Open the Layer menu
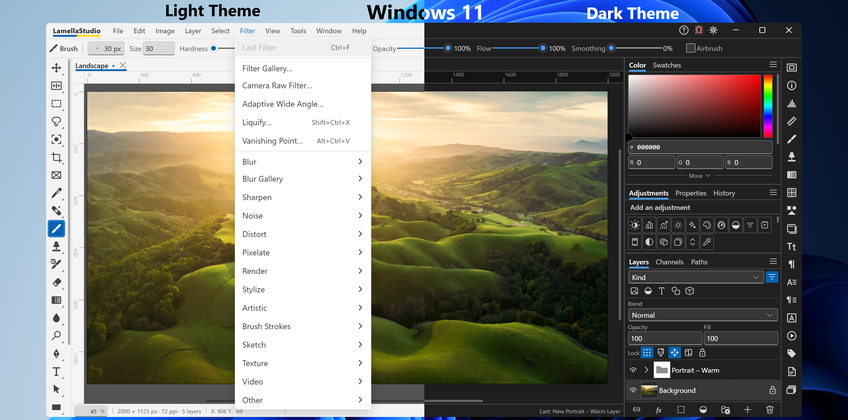The height and width of the screenshot is (420, 848). click(x=193, y=31)
